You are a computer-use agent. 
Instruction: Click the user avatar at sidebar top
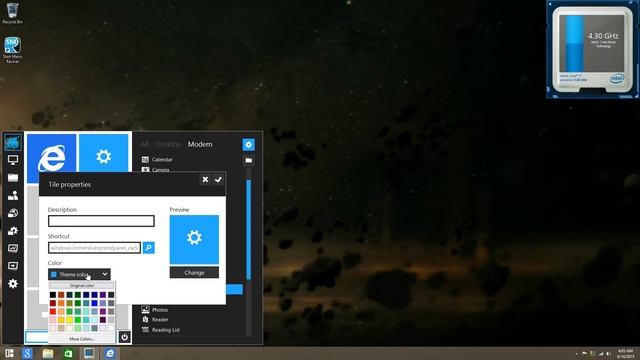coord(13,142)
